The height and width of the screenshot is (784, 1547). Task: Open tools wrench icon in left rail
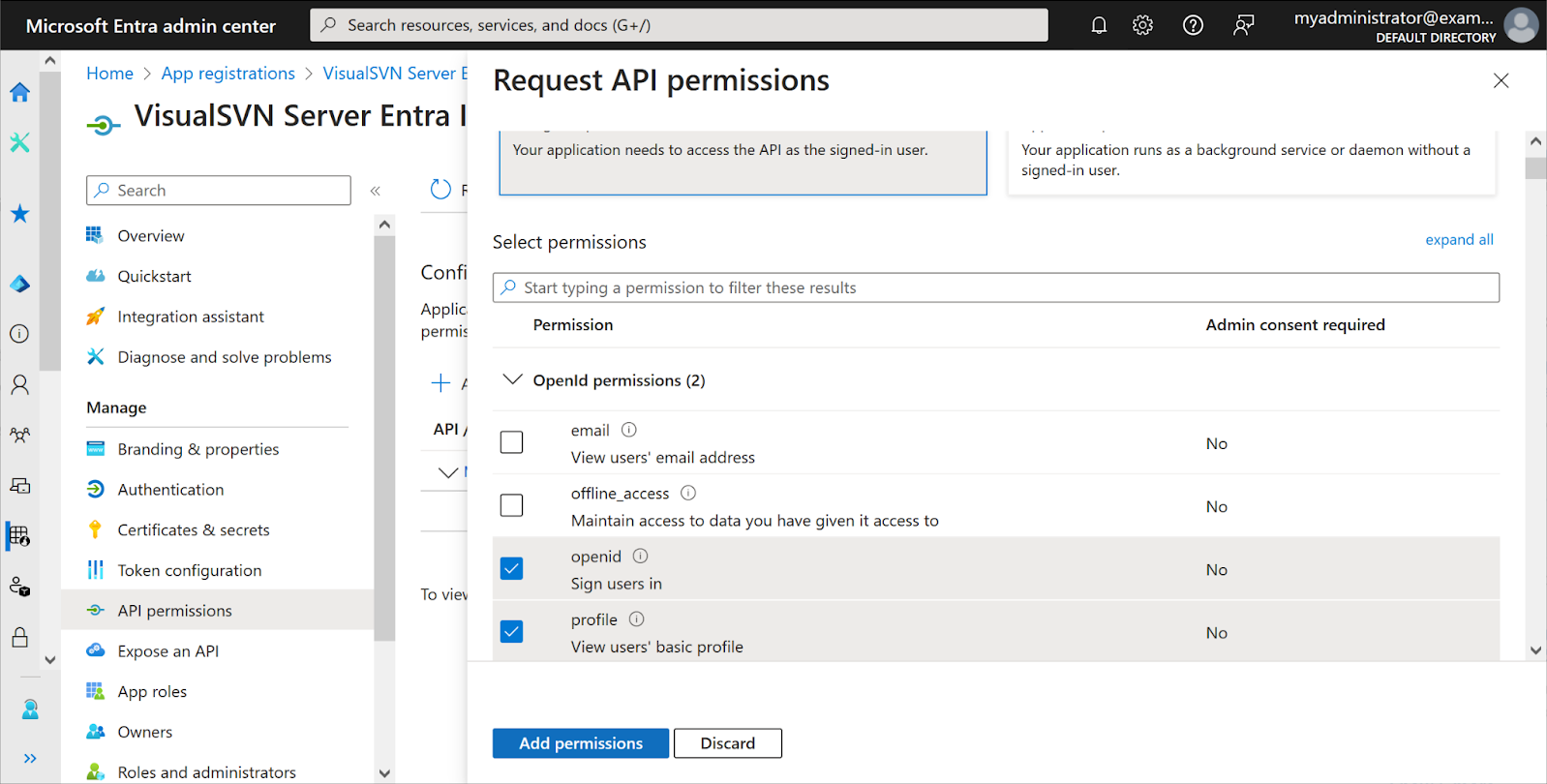point(19,142)
